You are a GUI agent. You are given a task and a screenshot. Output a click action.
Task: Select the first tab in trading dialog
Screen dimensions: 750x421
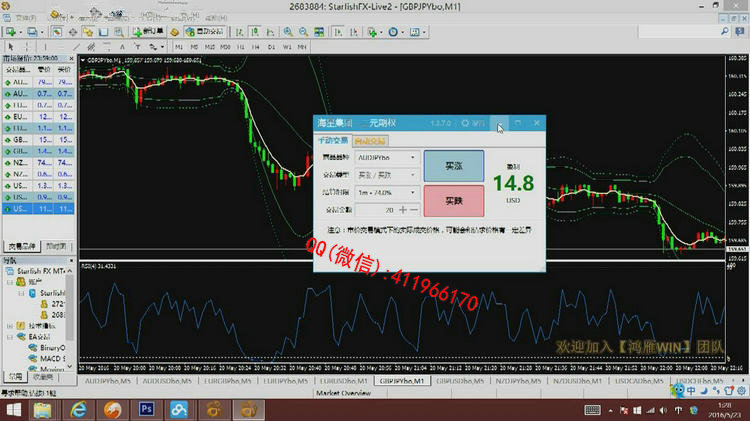point(333,141)
